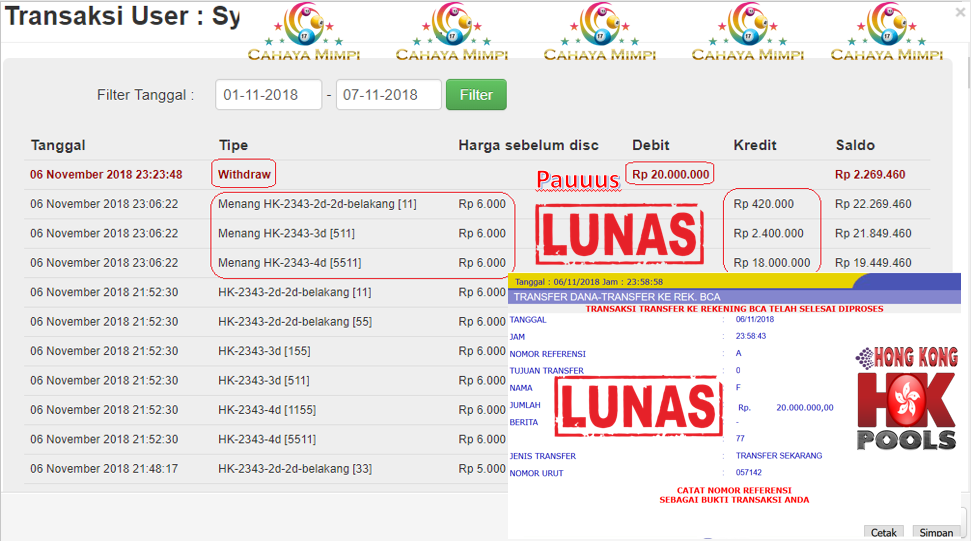Click the Kredit column header

pyautogui.click(x=755, y=145)
